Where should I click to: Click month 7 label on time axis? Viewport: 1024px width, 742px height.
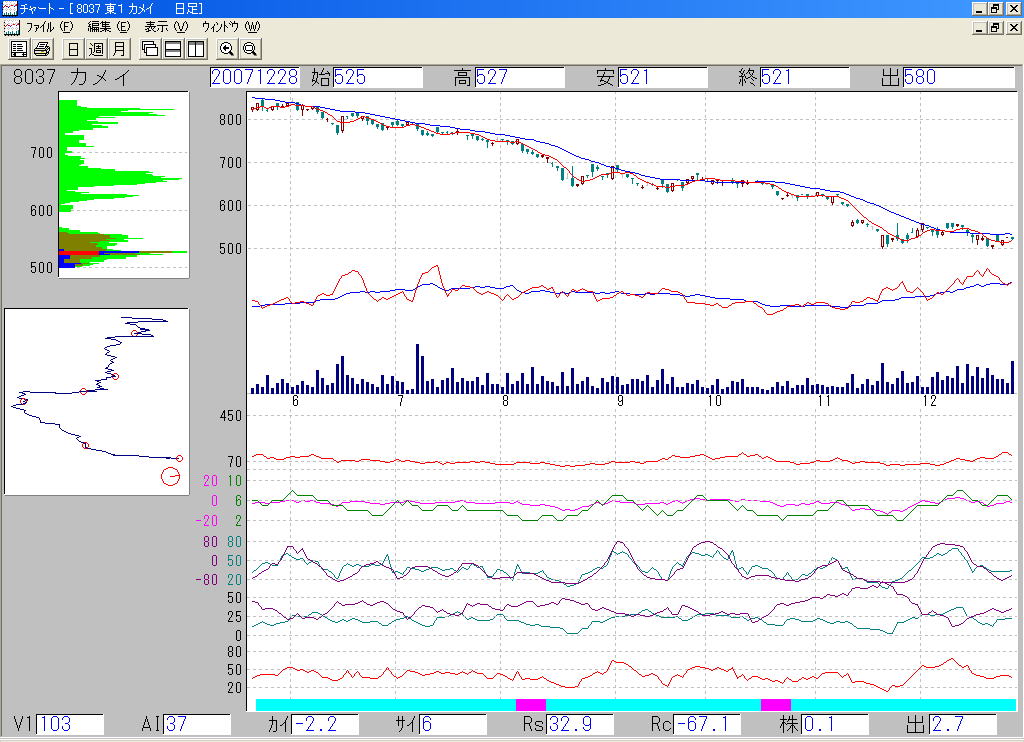[x=400, y=401]
